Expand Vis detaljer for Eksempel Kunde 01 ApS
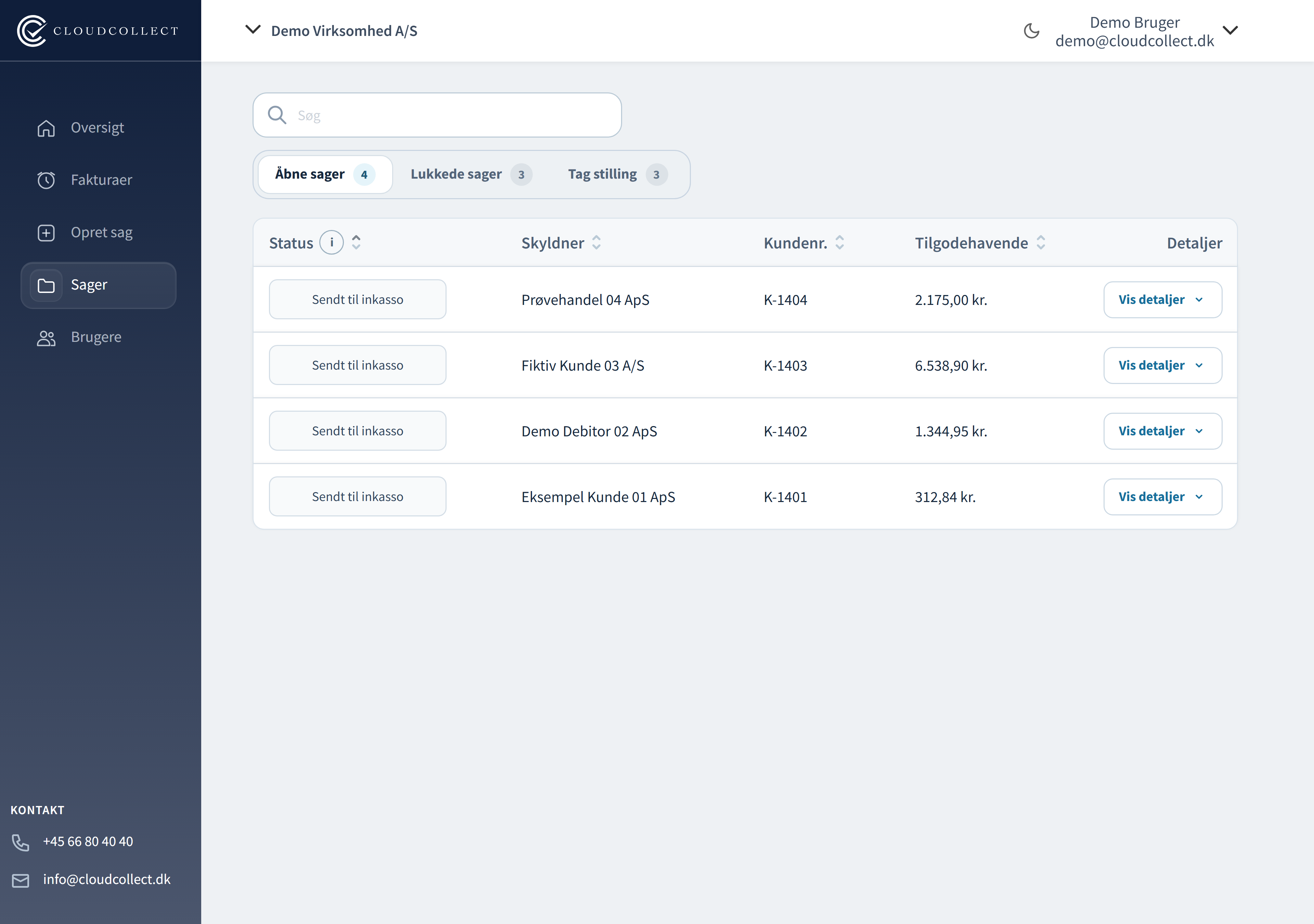The image size is (1314, 924). 1162,497
